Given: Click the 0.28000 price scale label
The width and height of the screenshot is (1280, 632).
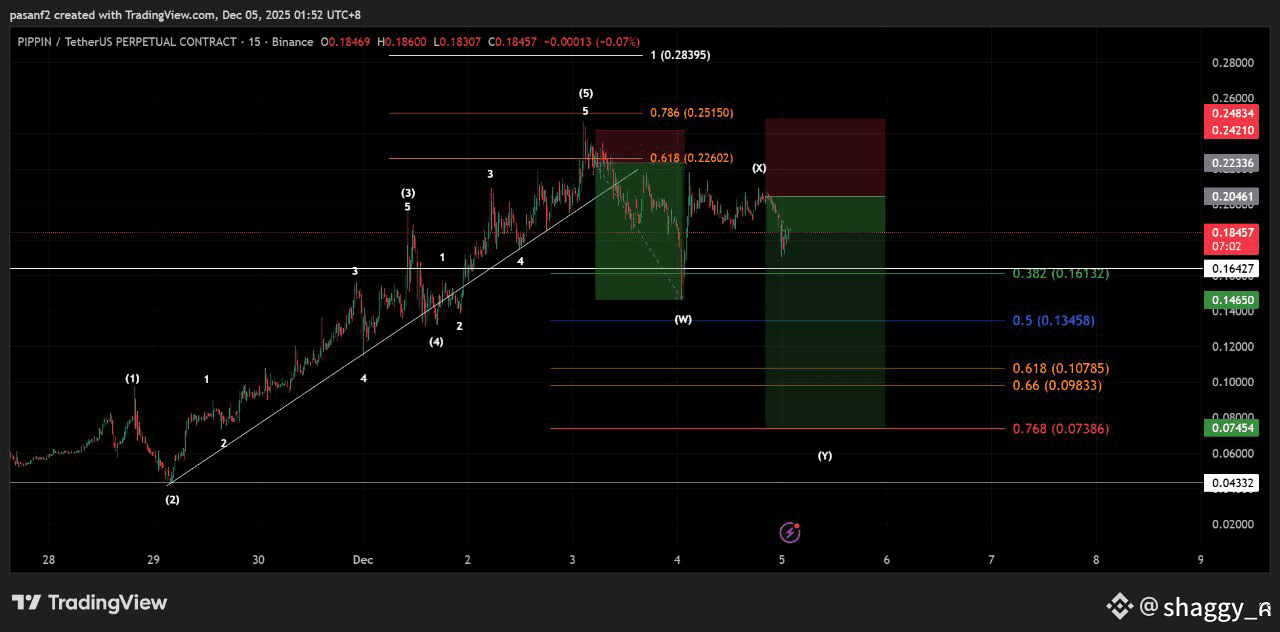Looking at the screenshot, I should click(1232, 62).
